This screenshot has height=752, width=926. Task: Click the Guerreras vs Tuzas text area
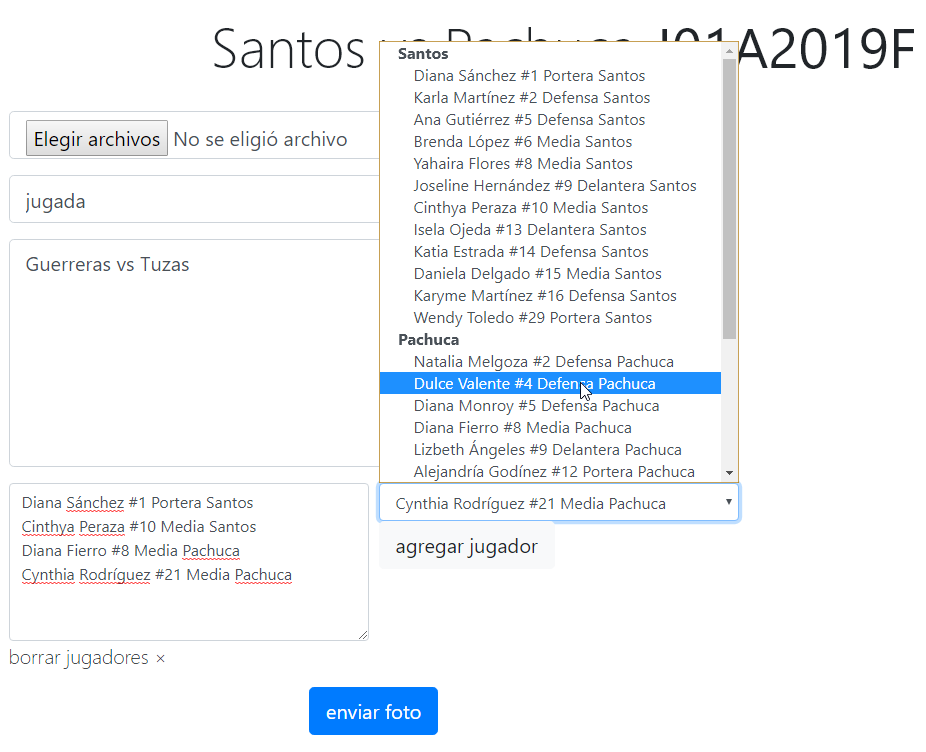pos(194,353)
